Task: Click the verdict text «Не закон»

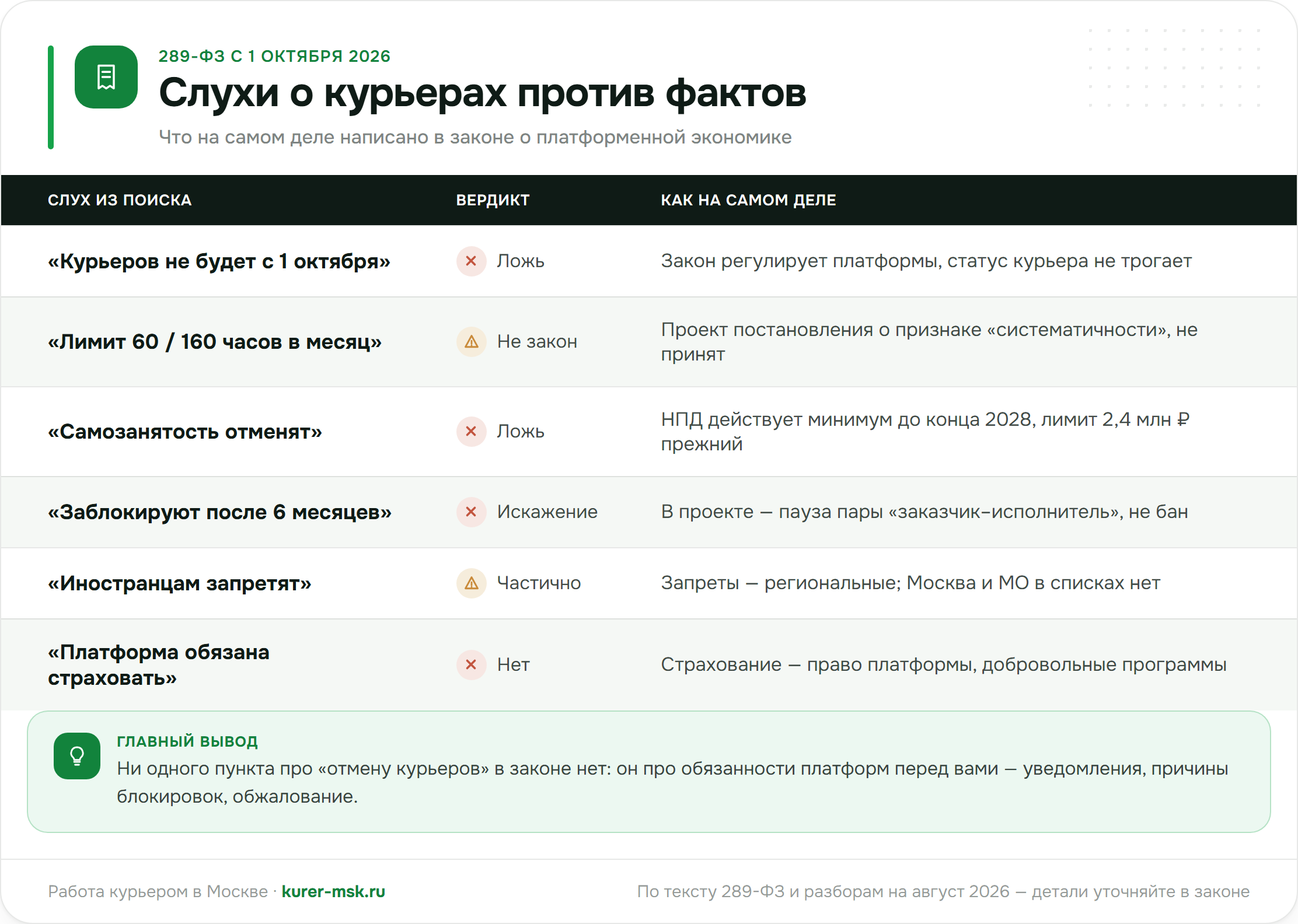Action: pyautogui.click(x=537, y=341)
